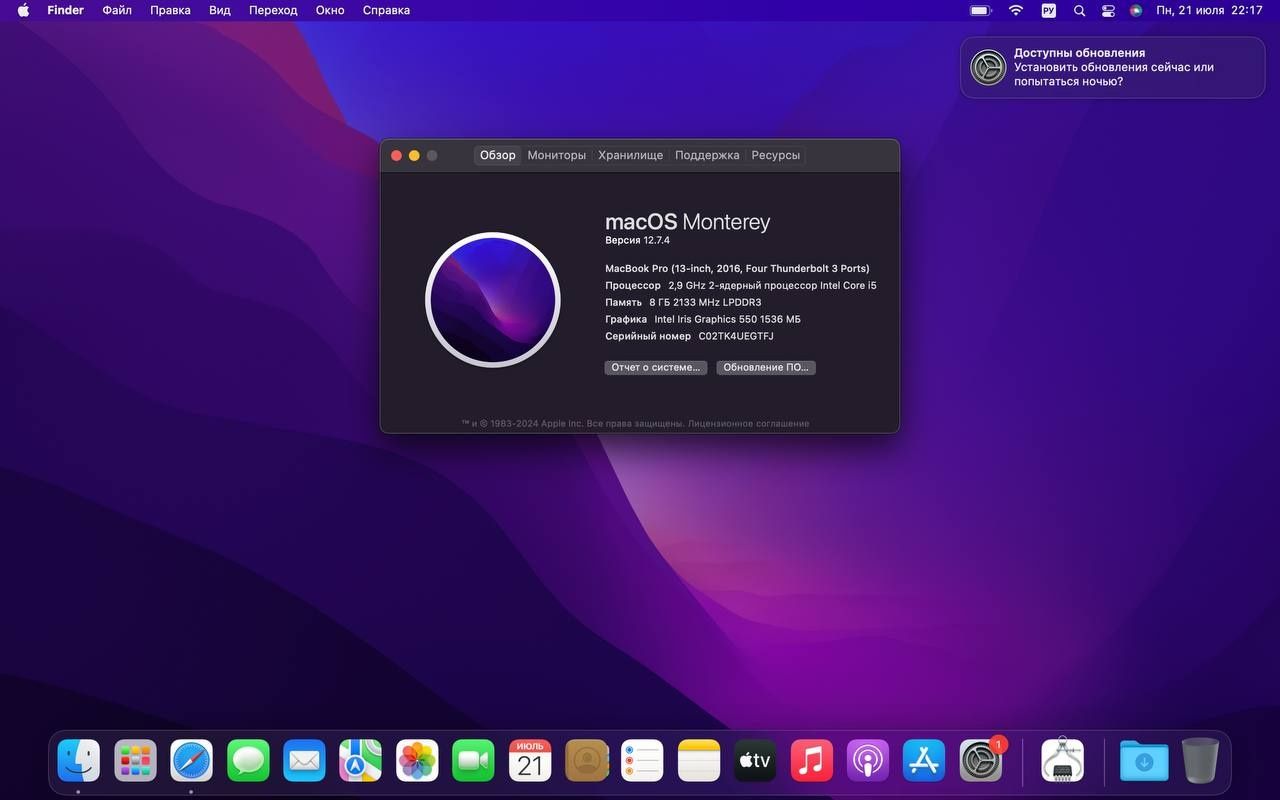1280x800 pixels.
Task: Click the MacBook Pro model line
Action: pyautogui.click(x=737, y=268)
